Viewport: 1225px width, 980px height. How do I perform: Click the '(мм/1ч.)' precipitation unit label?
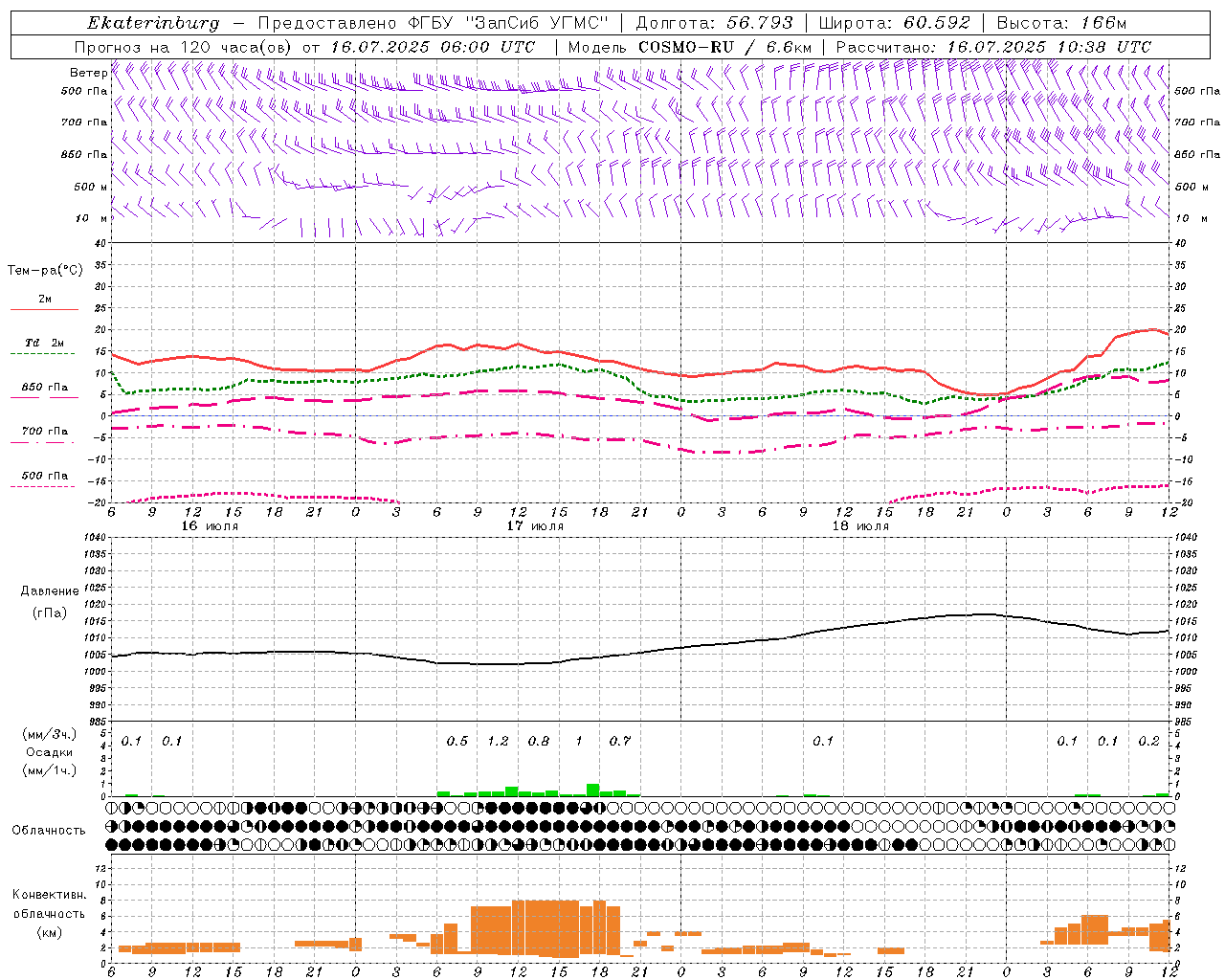[49, 769]
